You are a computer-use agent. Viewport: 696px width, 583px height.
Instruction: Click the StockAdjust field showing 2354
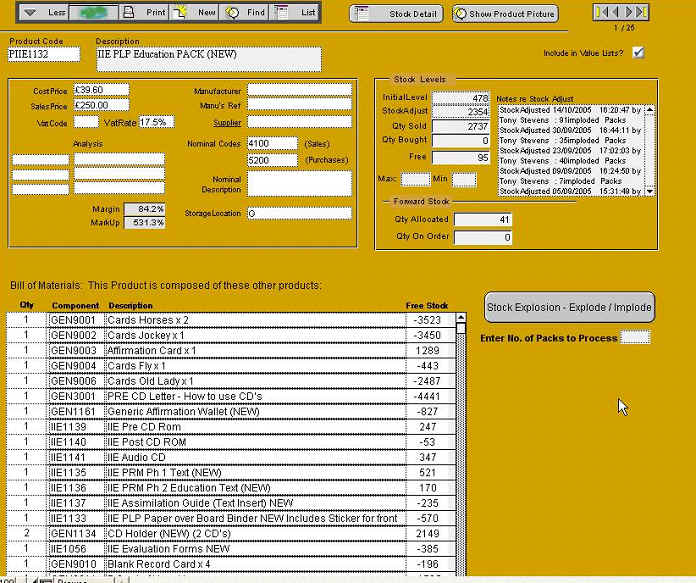(461, 112)
